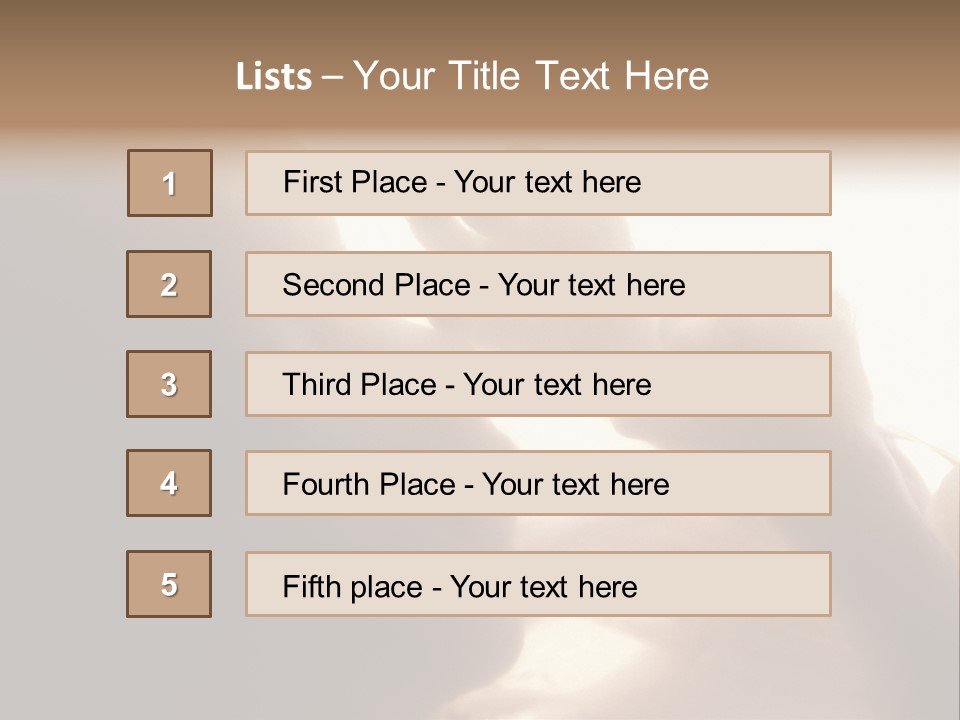The width and height of the screenshot is (960, 720).
Task: Click 'Your text here' in third row
Action: point(557,384)
